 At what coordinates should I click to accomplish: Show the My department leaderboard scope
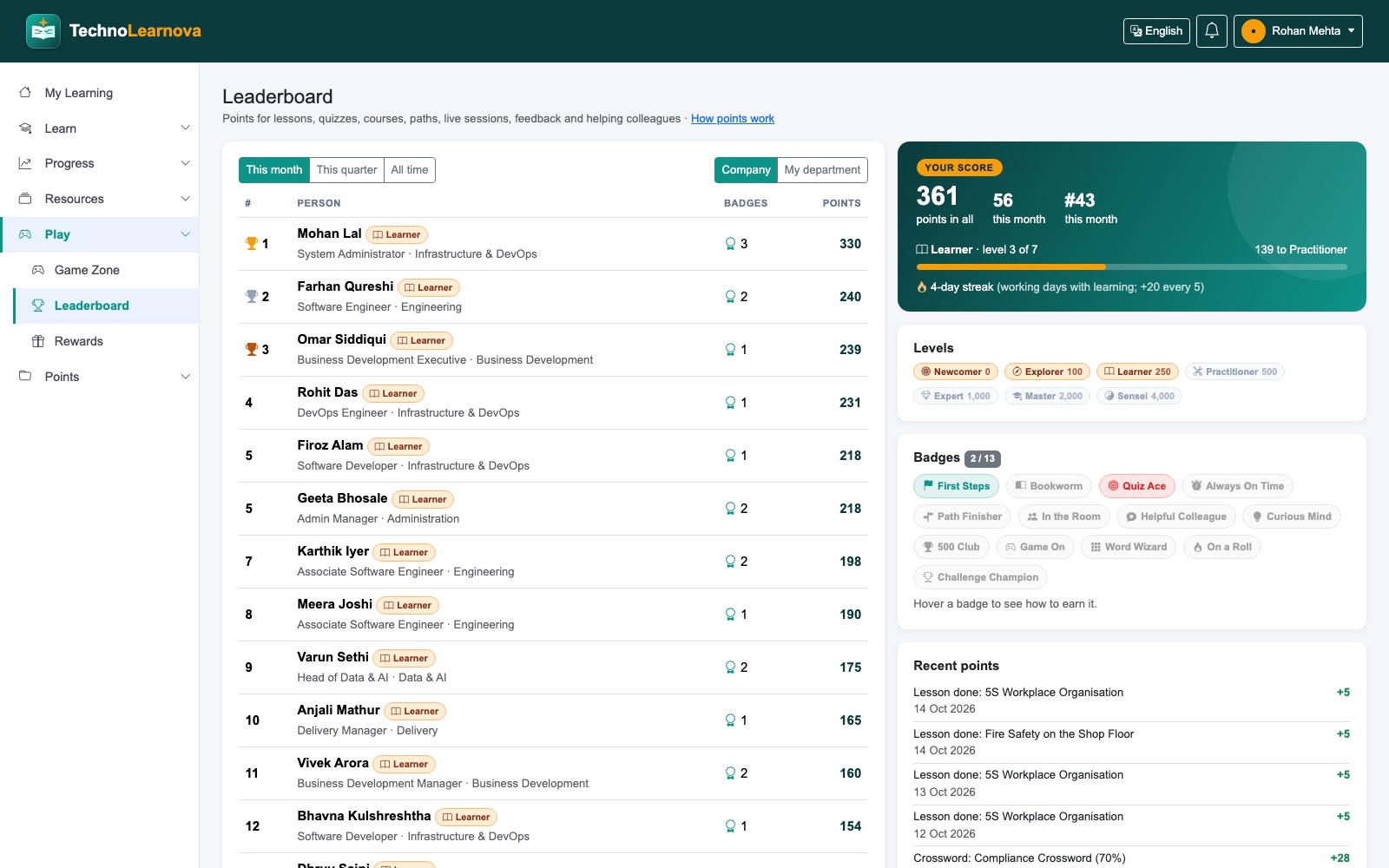822,170
